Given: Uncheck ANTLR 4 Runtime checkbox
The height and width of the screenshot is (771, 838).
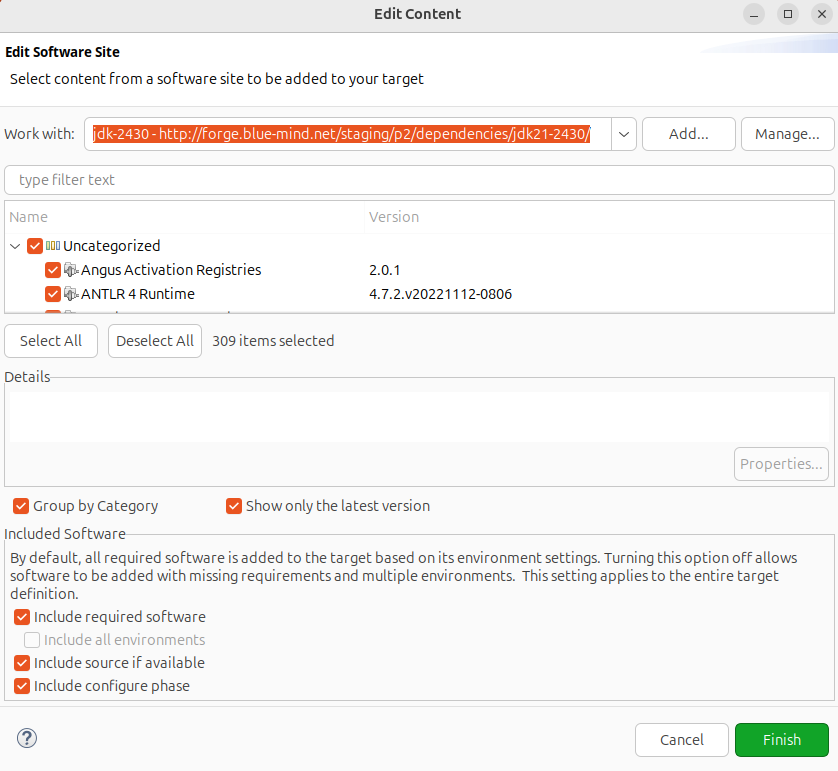Looking at the screenshot, I should coord(53,294).
